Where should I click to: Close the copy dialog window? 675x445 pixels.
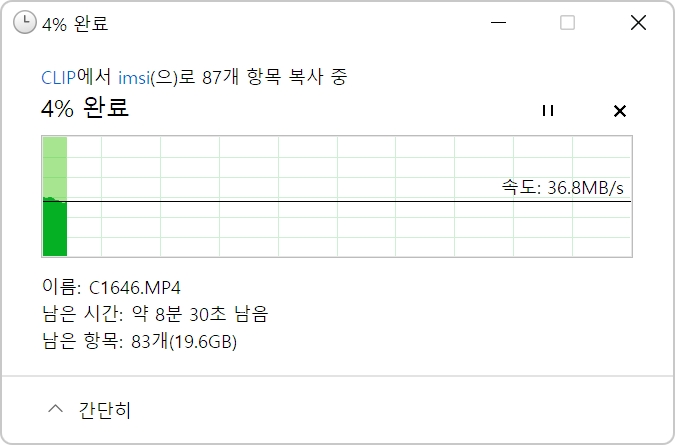pos(638,22)
